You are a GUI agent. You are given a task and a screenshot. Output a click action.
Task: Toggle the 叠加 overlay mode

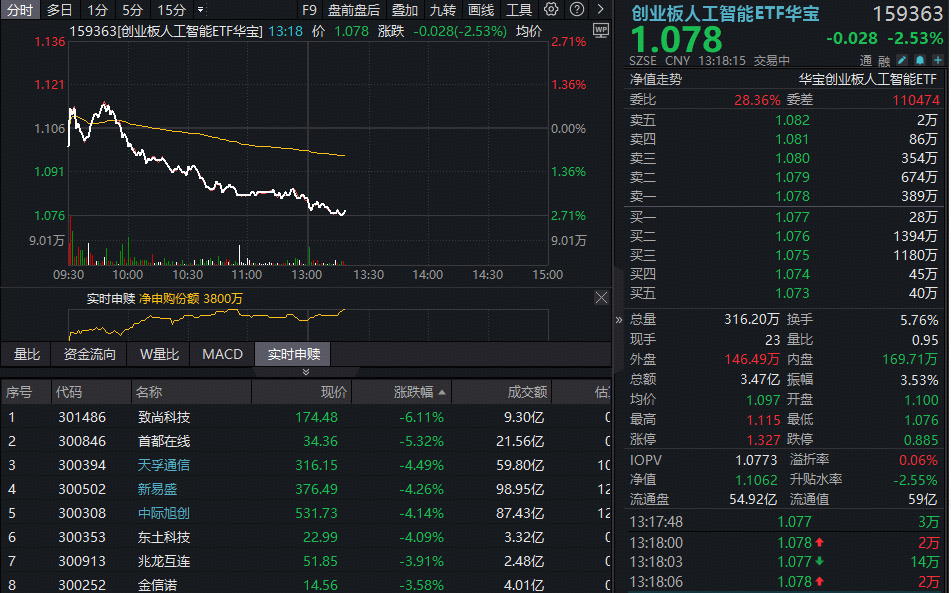pyautogui.click(x=404, y=9)
